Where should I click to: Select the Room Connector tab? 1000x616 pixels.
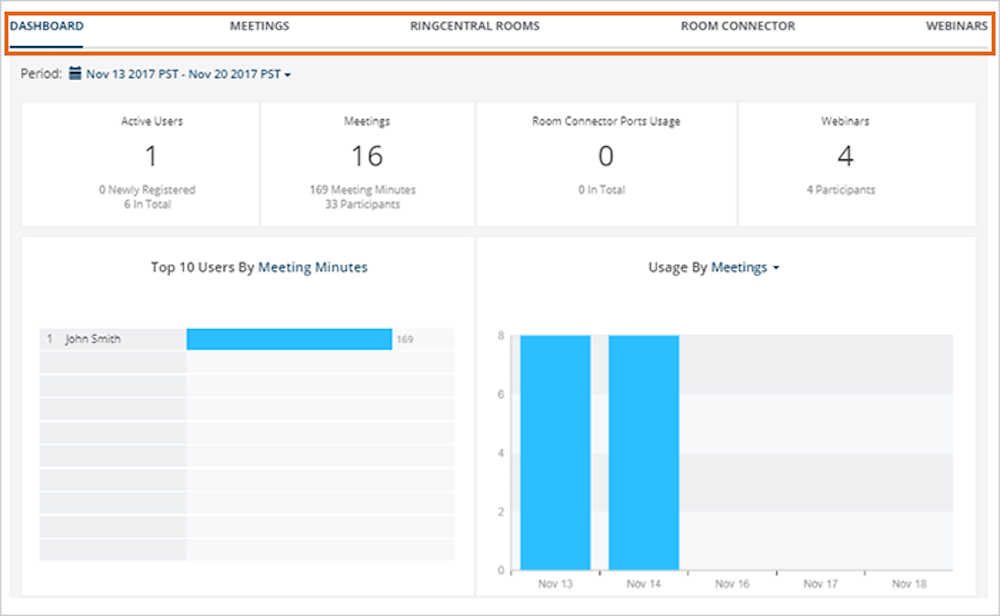pyautogui.click(x=738, y=26)
